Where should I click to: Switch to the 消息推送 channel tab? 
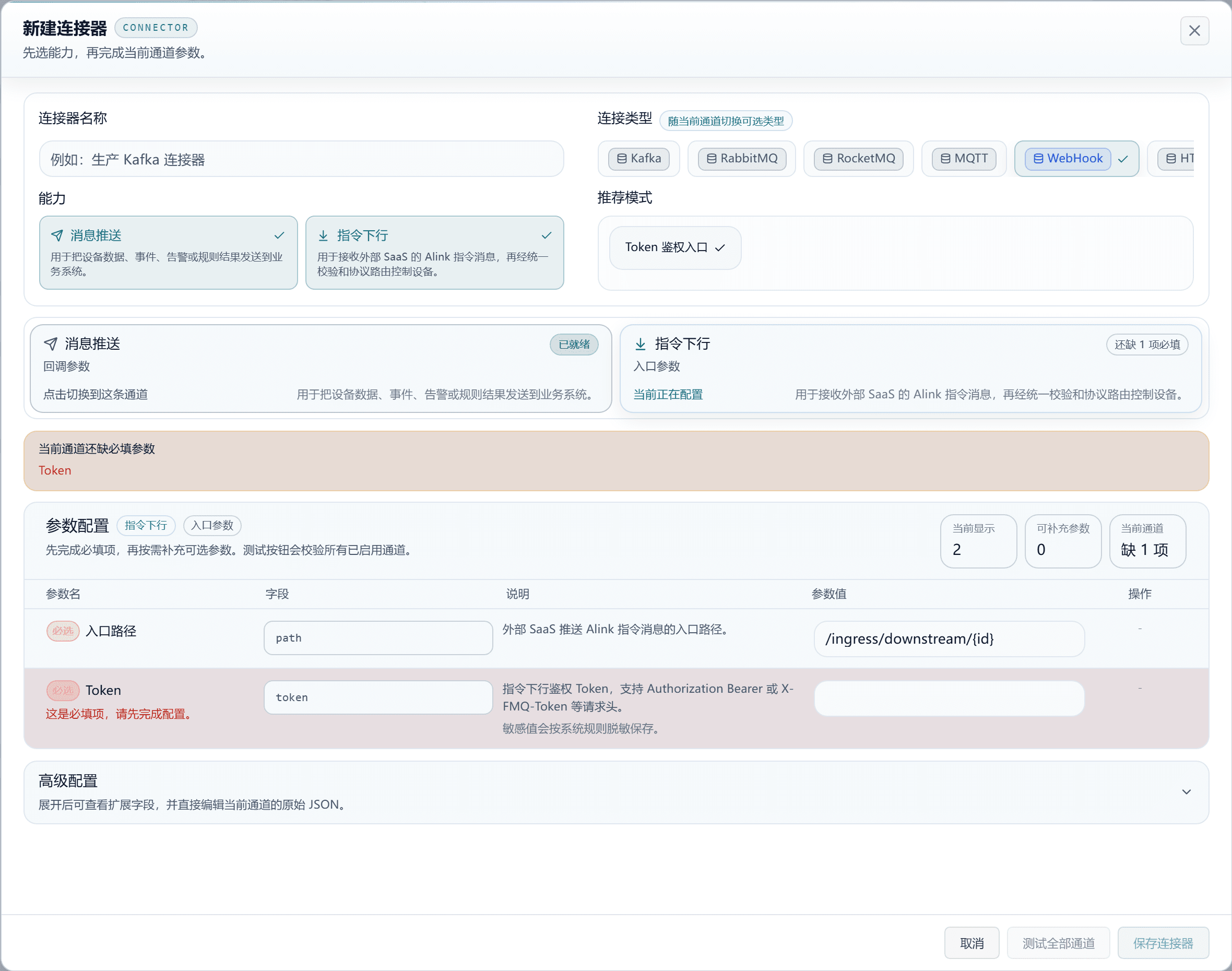321,369
